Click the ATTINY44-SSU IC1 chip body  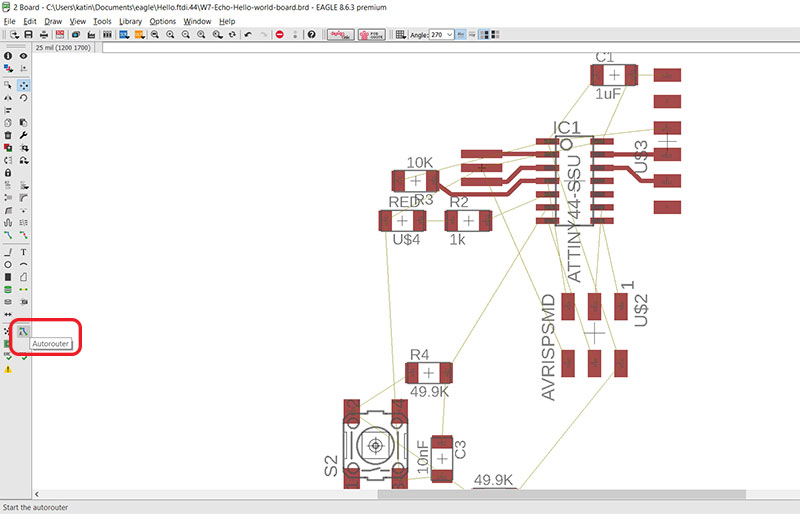(x=574, y=180)
